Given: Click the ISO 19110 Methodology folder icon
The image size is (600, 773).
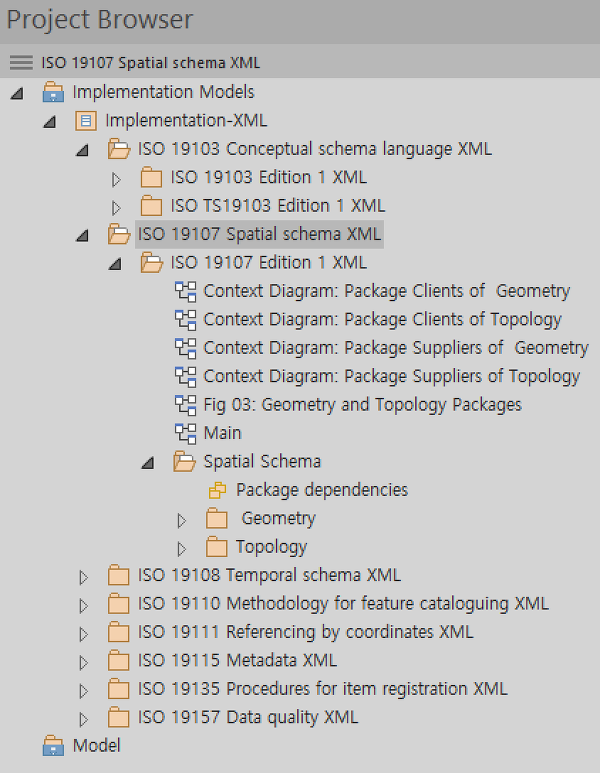Looking at the screenshot, I should [118, 604].
